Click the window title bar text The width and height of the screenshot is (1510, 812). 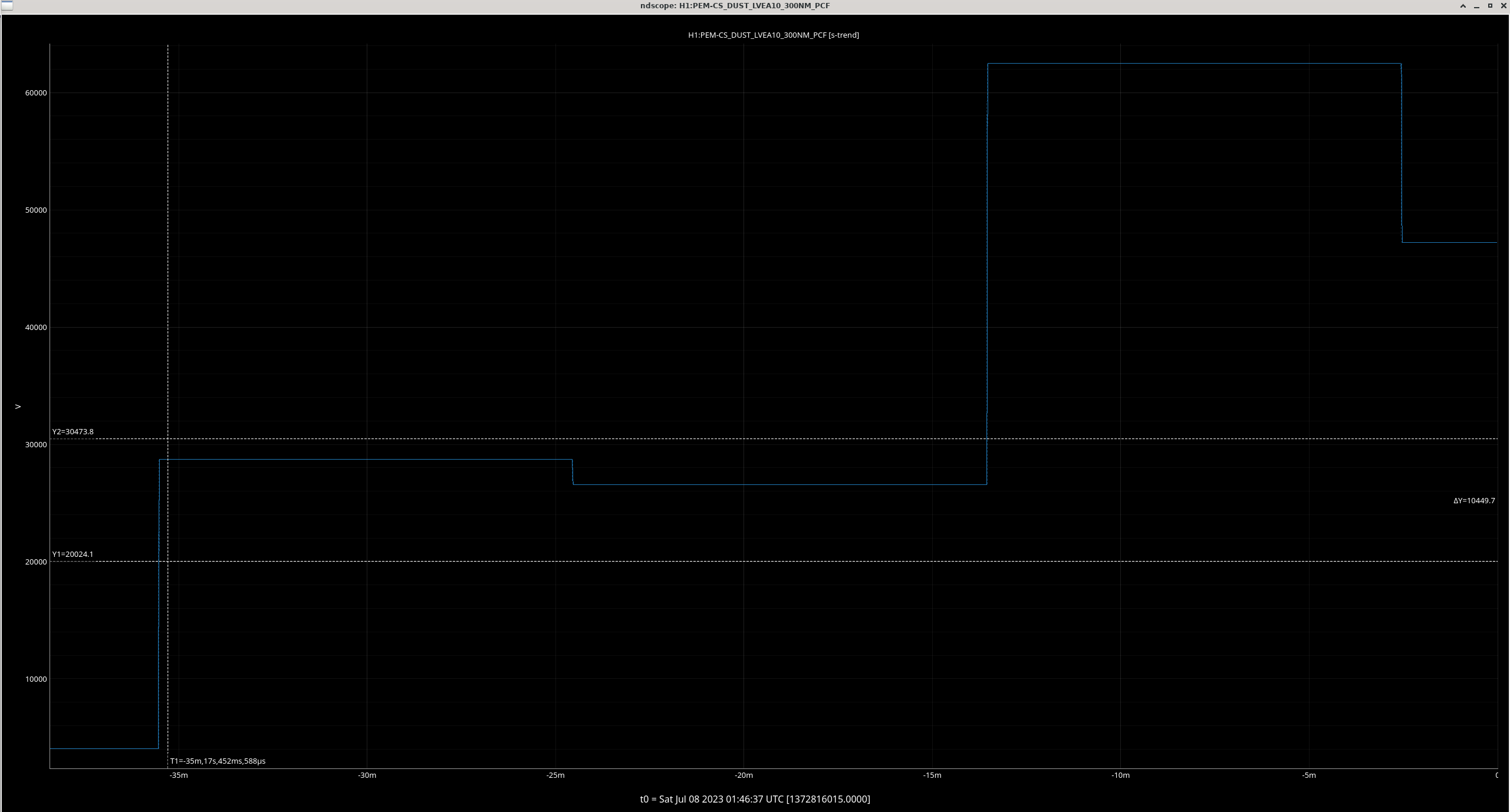(735, 6)
